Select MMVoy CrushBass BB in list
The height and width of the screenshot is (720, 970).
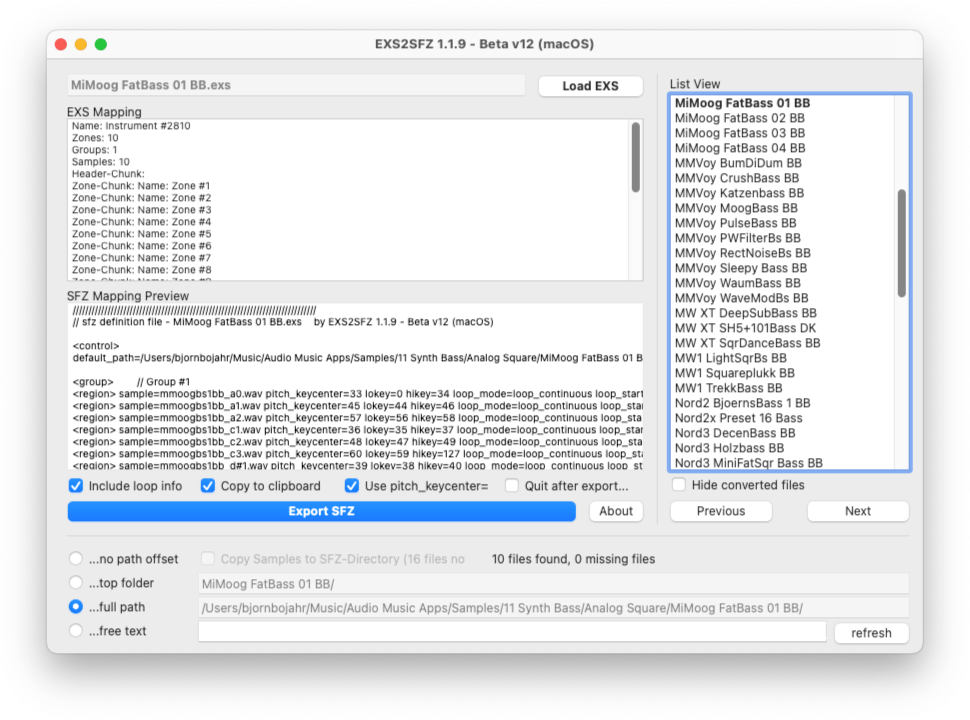tap(737, 178)
